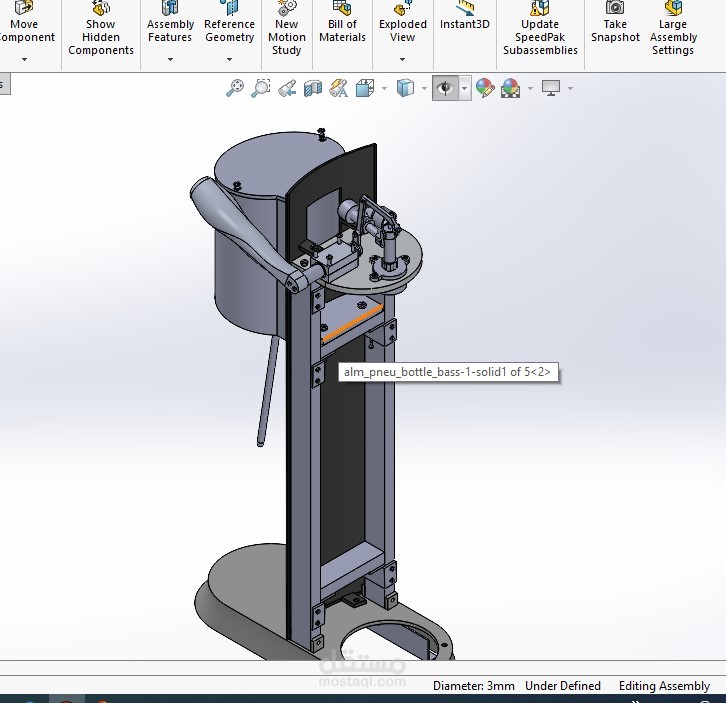The width and height of the screenshot is (726, 703).
Task: Click Reference Geometry tool
Action: 229,22
